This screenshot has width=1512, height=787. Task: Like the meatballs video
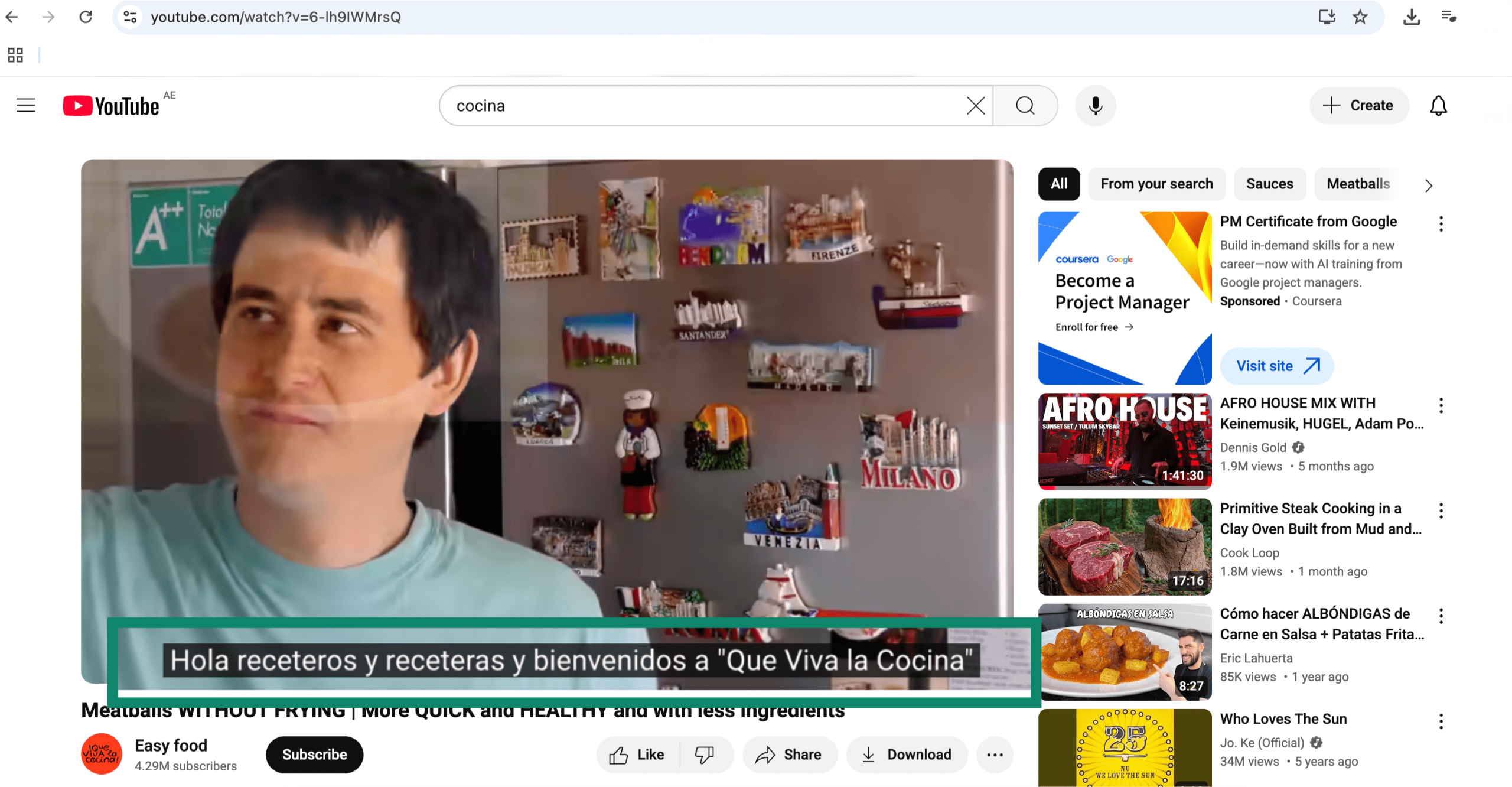637,754
